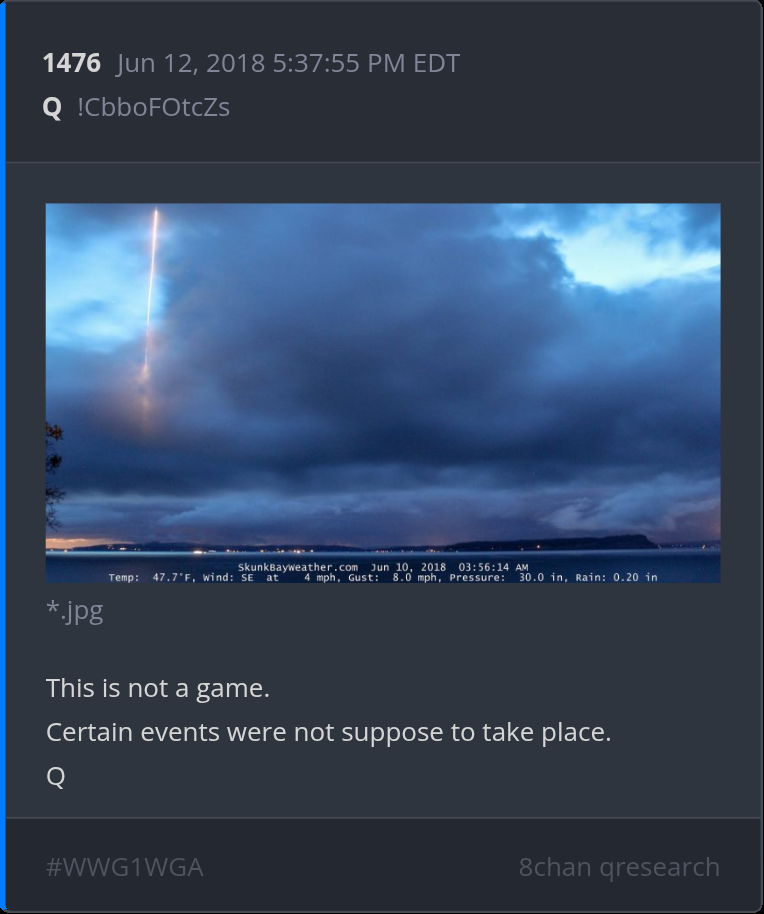This screenshot has width=764, height=914.
Task: Click the Q signature below the message
Action: (x=55, y=776)
